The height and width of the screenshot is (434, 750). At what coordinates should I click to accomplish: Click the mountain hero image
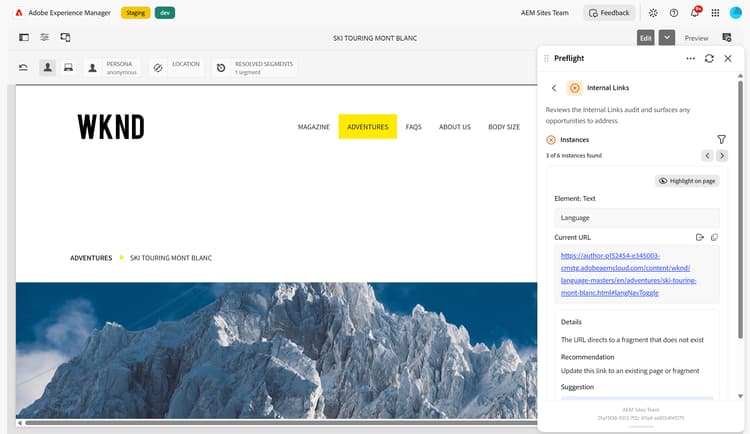tap(276, 350)
